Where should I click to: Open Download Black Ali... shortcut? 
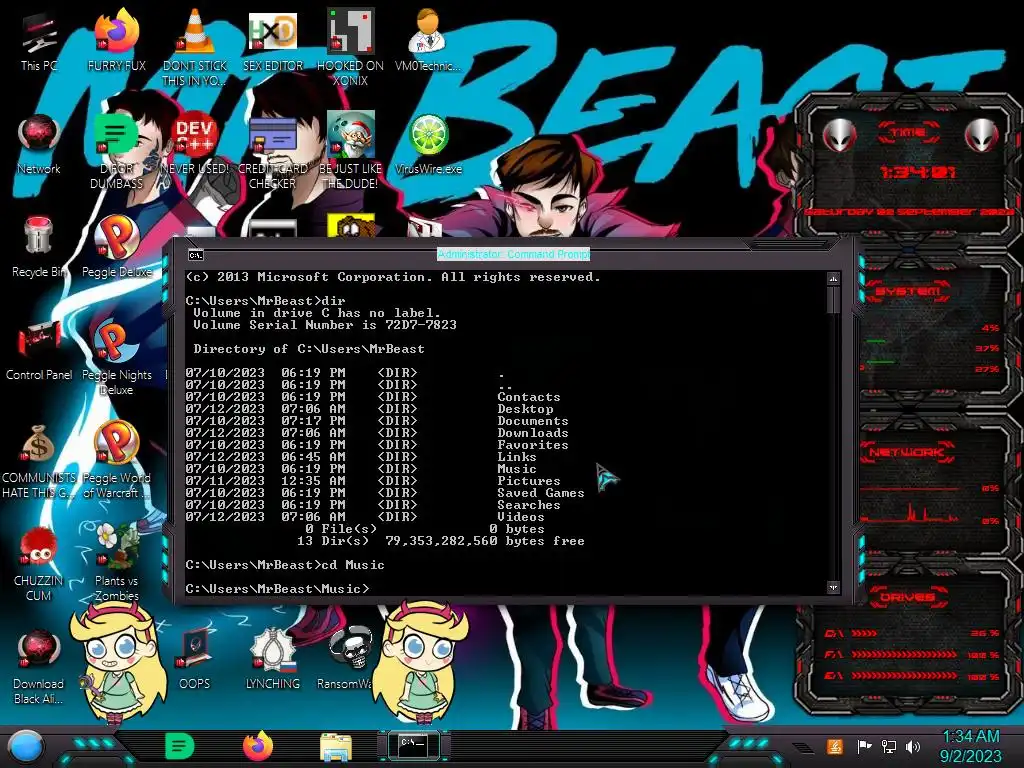click(x=39, y=667)
